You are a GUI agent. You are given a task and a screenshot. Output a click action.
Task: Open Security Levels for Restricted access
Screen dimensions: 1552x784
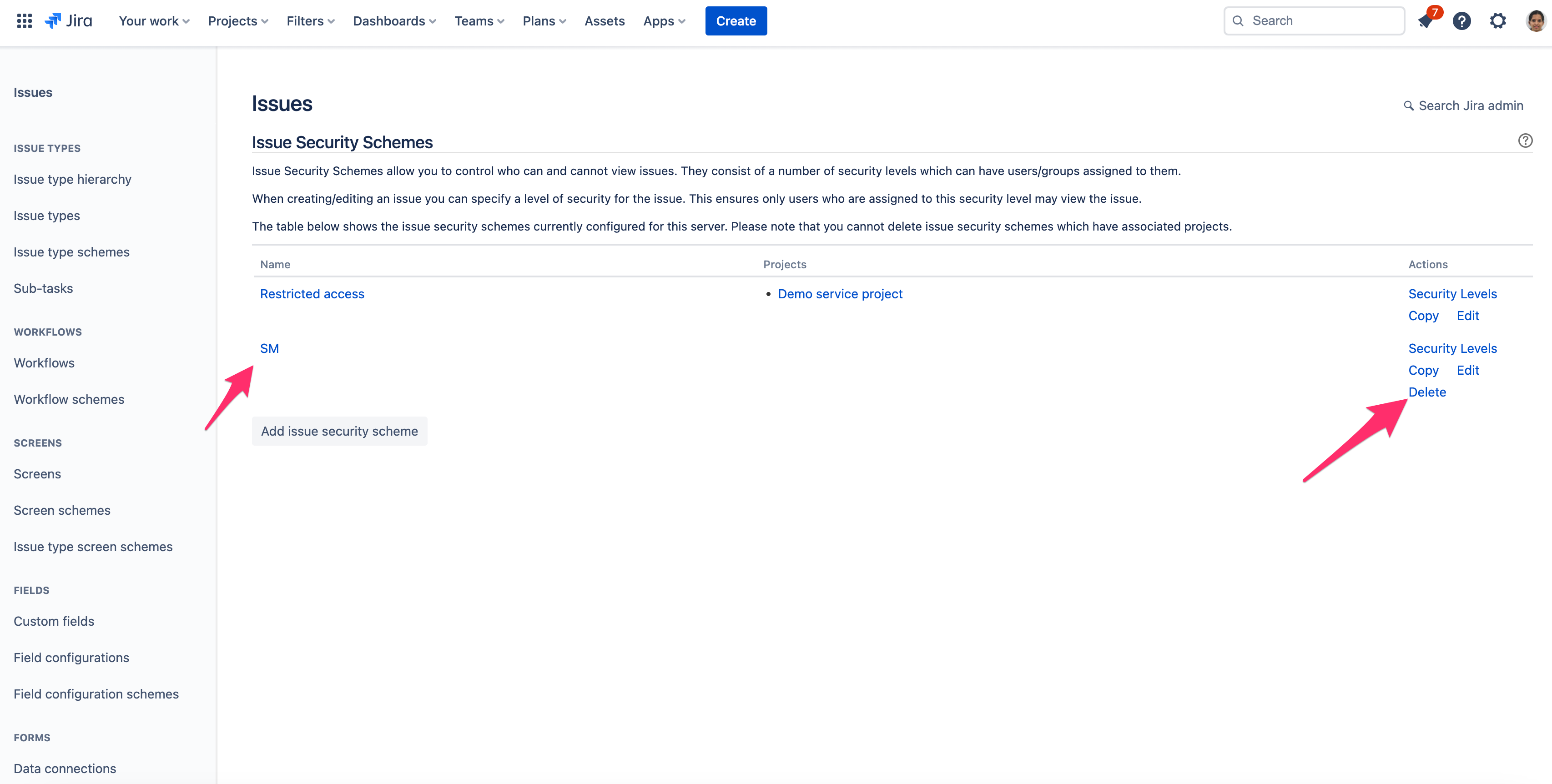click(1452, 294)
